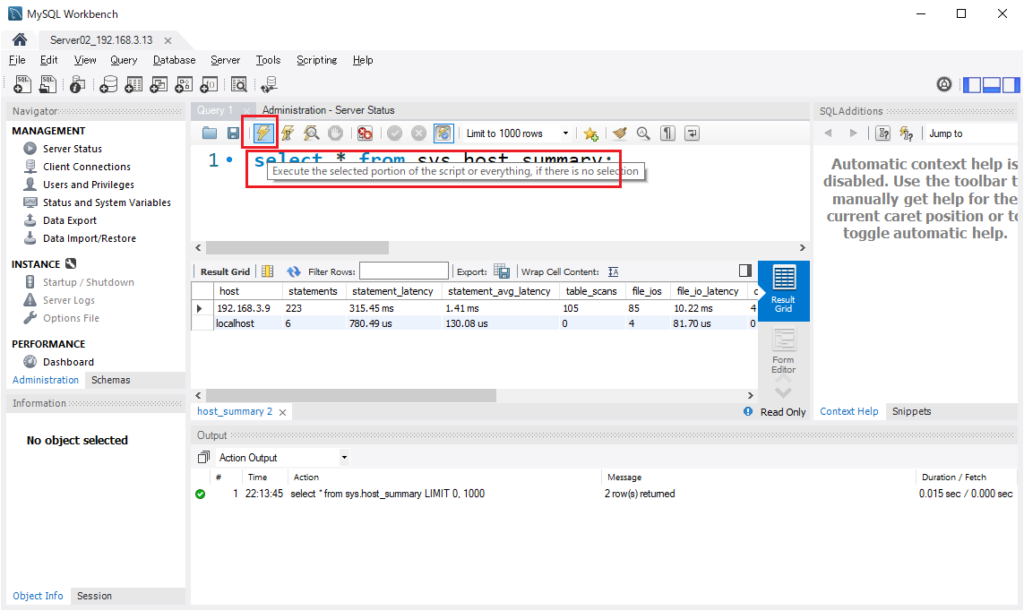Export recordset to external file
Viewport: 1024px width, 611px height.
pos(502,272)
